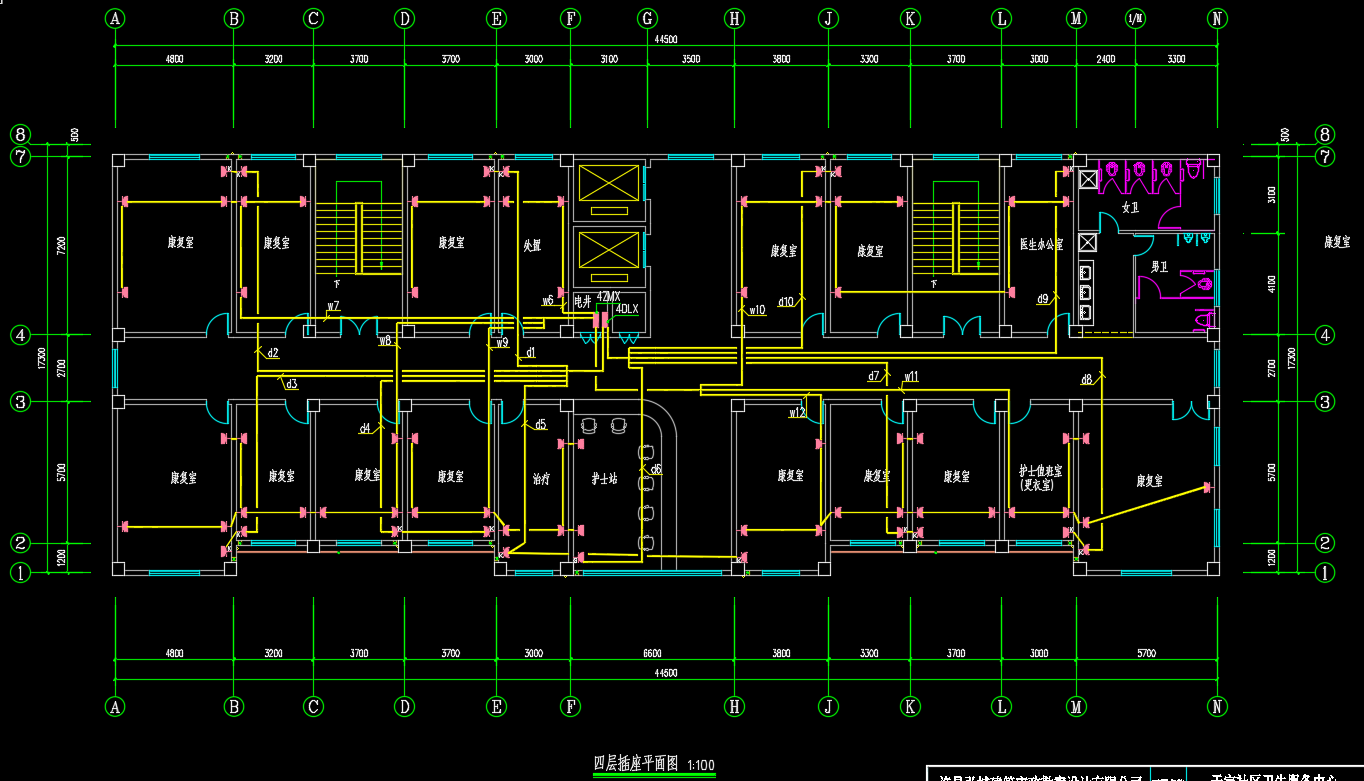
Task: Select the 医生办公室 room label
Action: pyautogui.click(x=1041, y=244)
